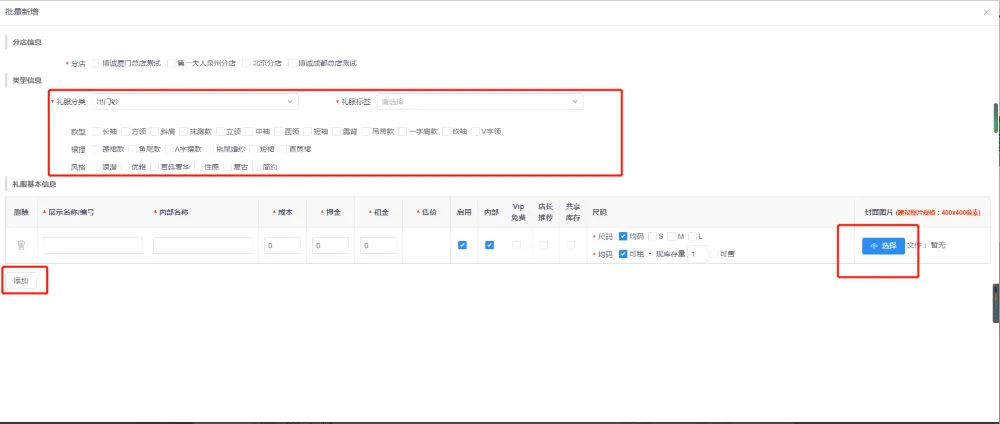Click the 选择 cover image upload button

(883, 245)
